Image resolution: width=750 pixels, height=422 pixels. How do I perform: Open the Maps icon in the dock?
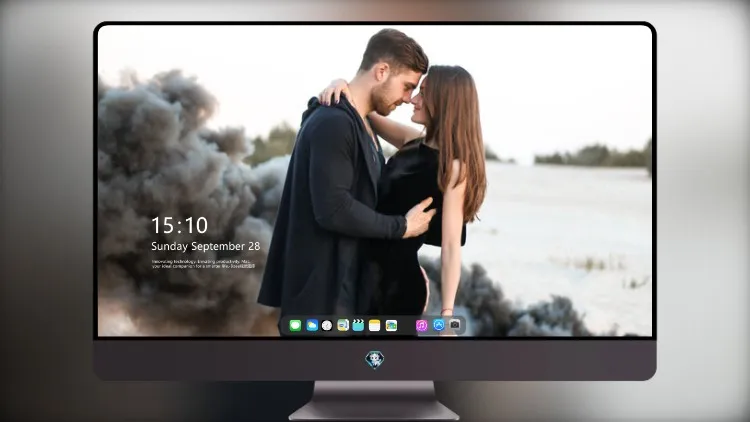click(x=343, y=325)
